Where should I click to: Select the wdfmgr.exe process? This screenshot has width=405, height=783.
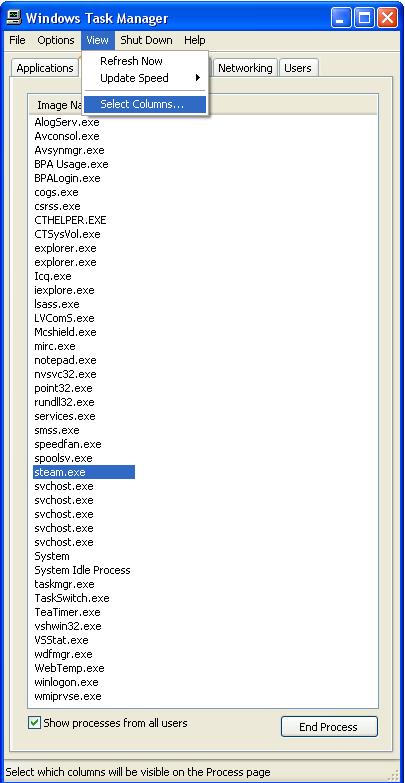pos(63,654)
